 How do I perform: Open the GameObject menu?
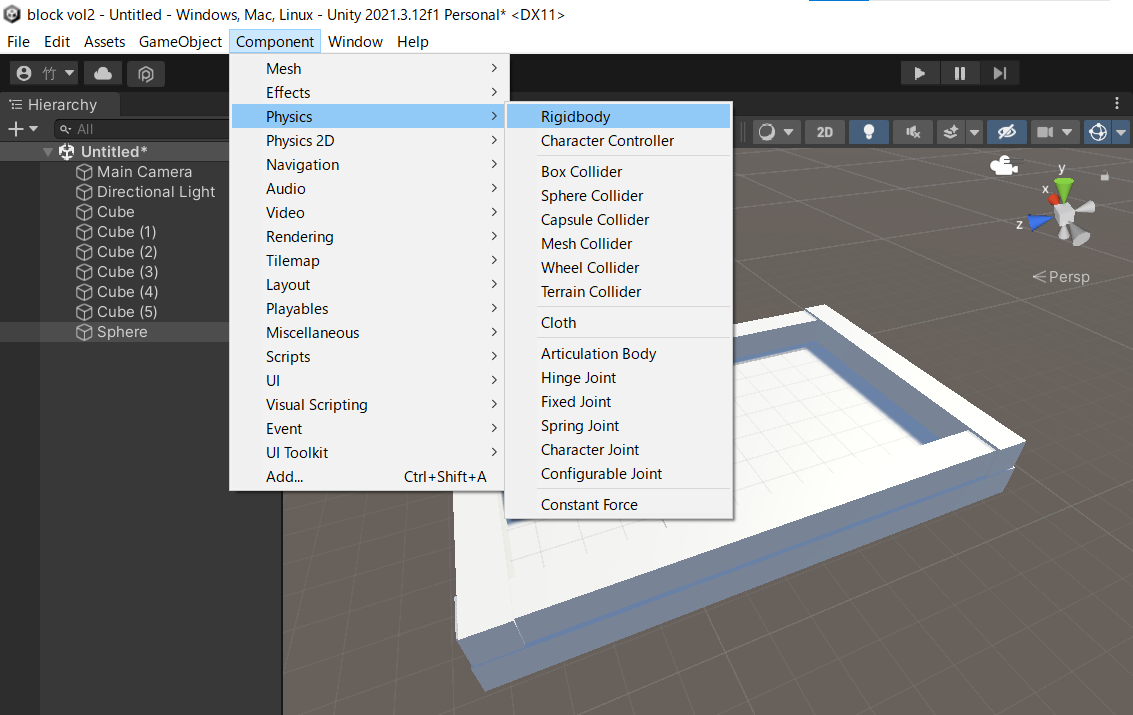[180, 42]
